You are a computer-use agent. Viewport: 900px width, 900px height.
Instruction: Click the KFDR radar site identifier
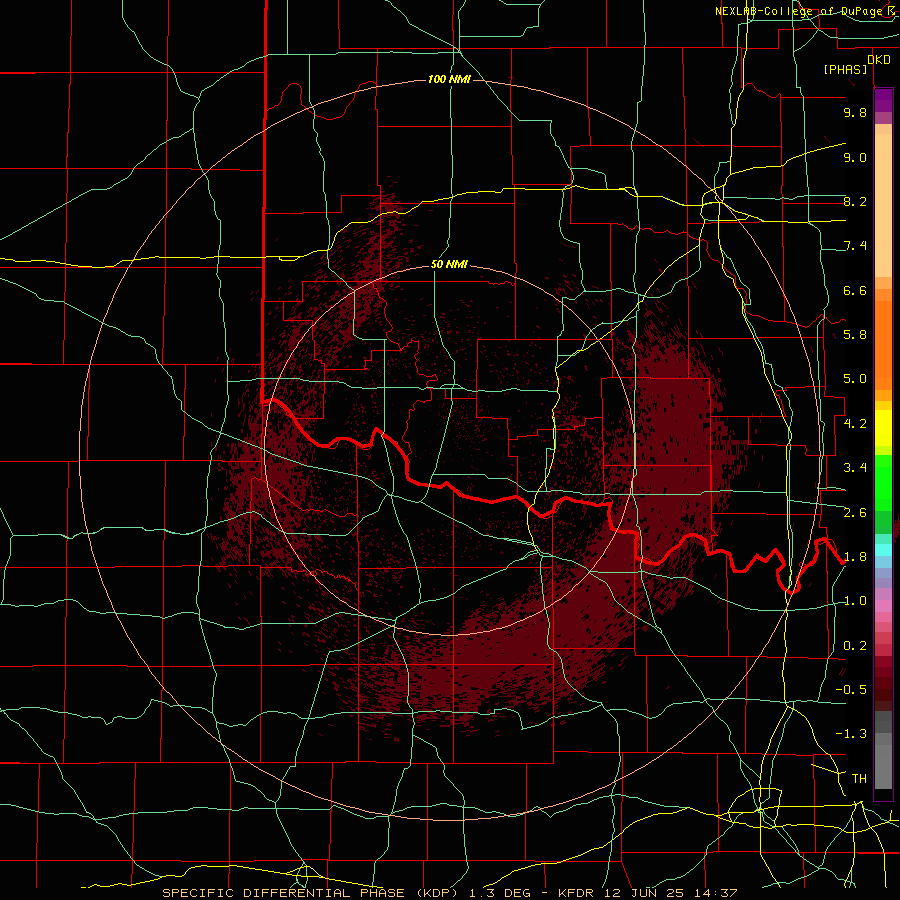point(577,893)
